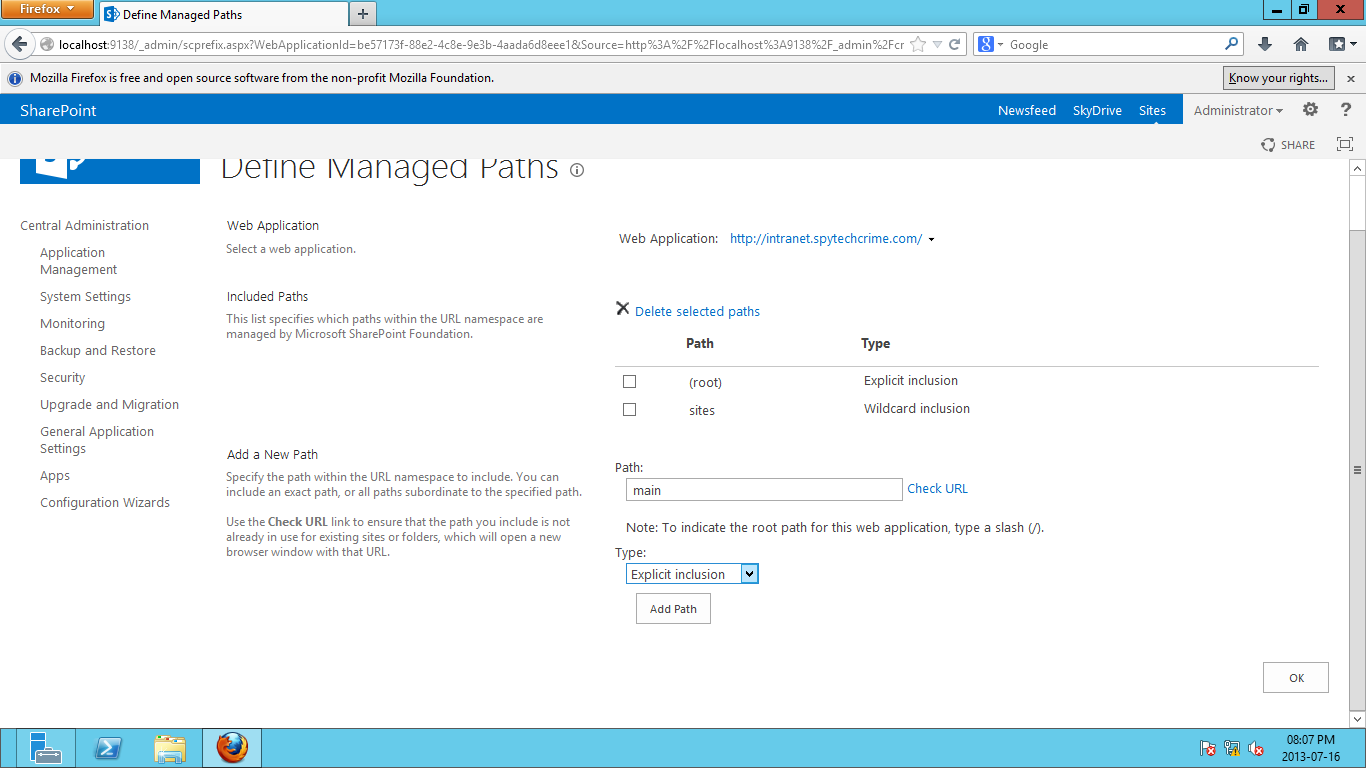Click the Focus on Content icon
1366x768 pixels.
click(x=1345, y=144)
